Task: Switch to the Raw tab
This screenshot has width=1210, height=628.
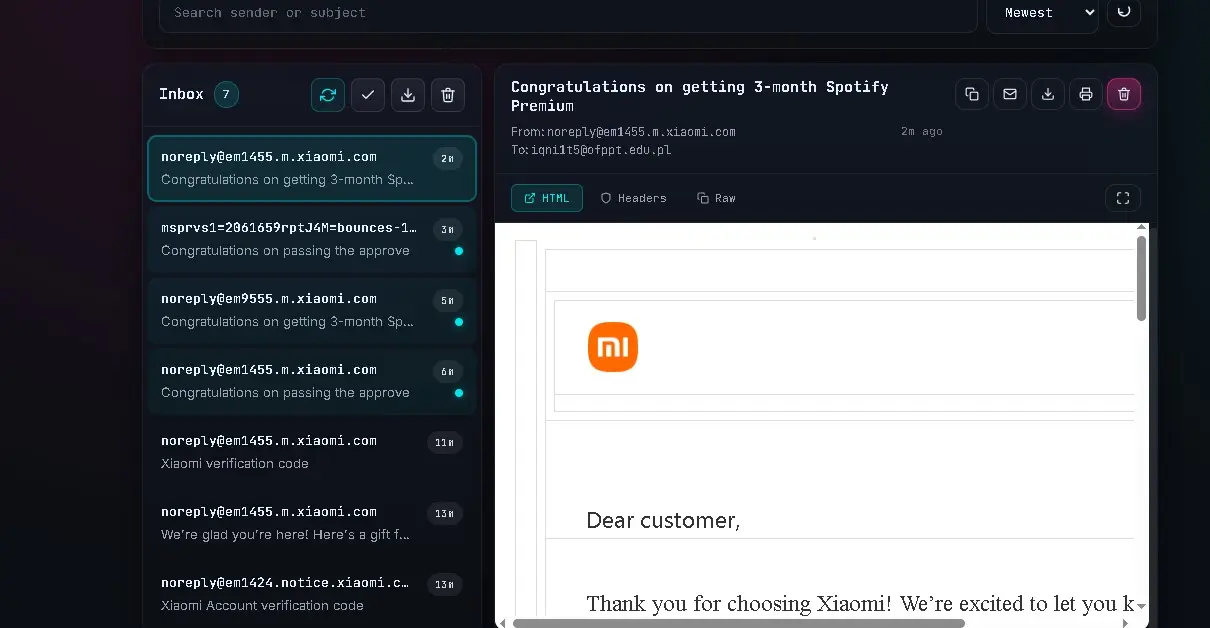Action: coord(716,198)
